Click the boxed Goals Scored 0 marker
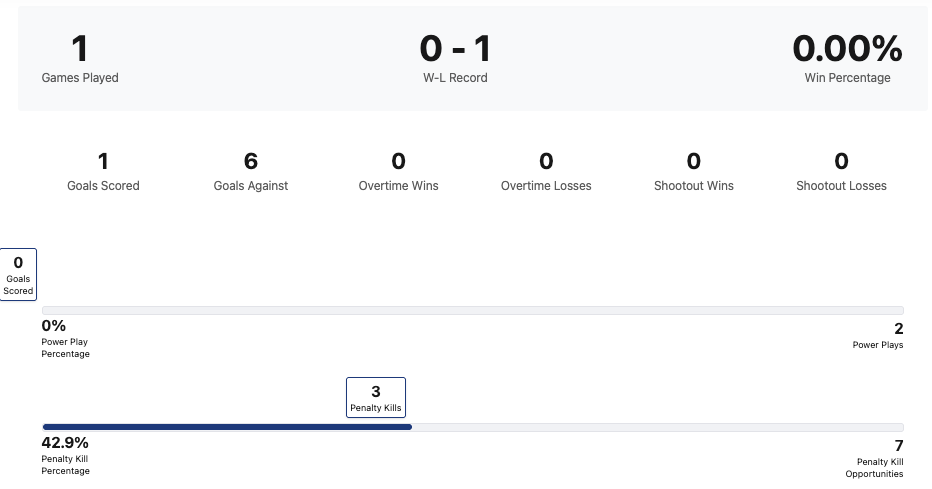Image resolution: width=932 pixels, height=489 pixels. pyautogui.click(x=18, y=274)
